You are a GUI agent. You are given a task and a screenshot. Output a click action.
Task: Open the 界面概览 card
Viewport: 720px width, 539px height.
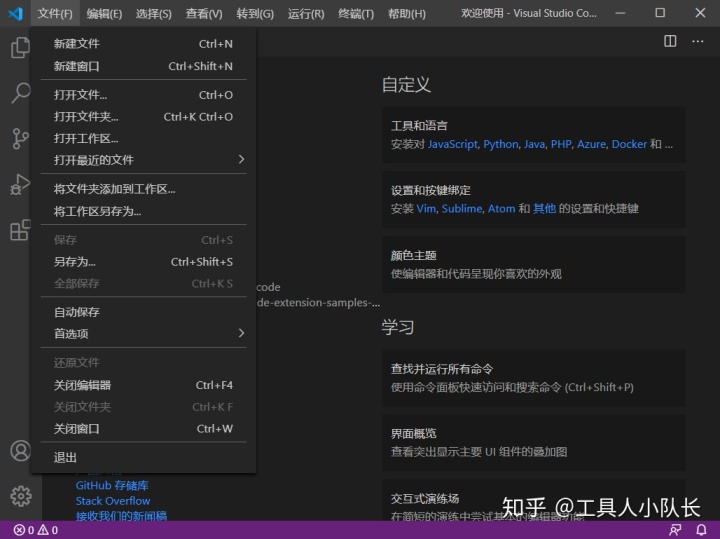pyautogui.click(x=534, y=443)
